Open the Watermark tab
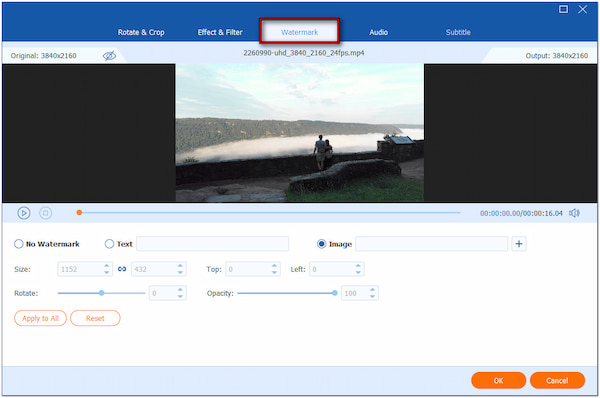 299,32
